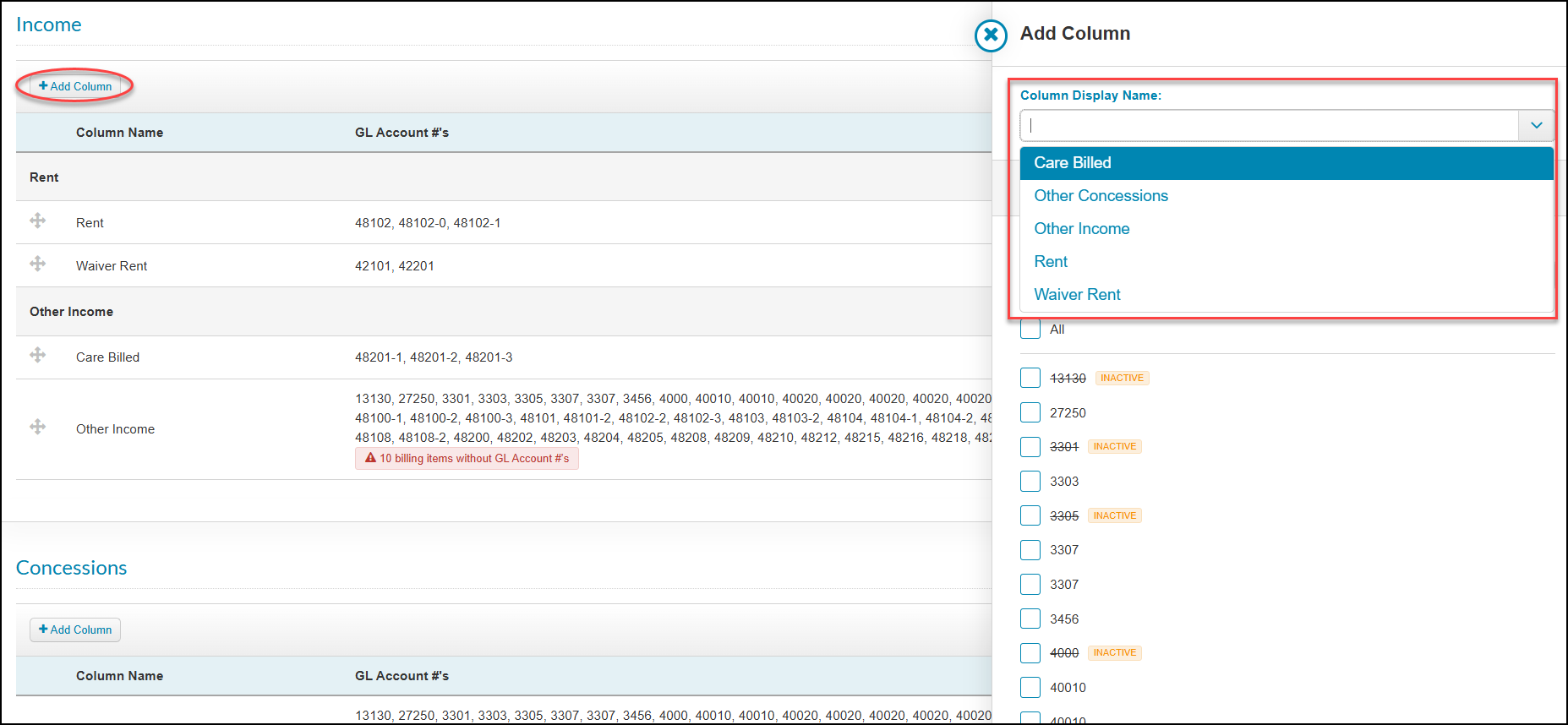
Task: Click the Income section heading
Action: click(x=49, y=25)
